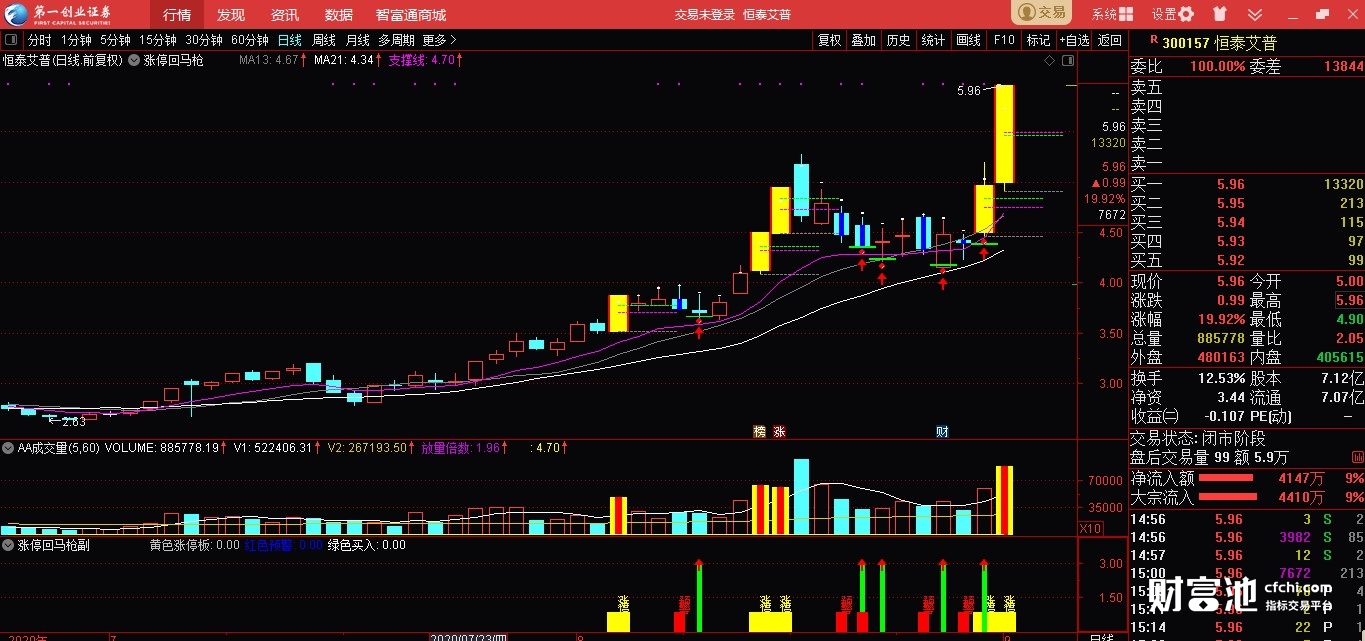The height and width of the screenshot is (641, 1365).
Task: Select the 数据 data tab
Action: point(339,14)
